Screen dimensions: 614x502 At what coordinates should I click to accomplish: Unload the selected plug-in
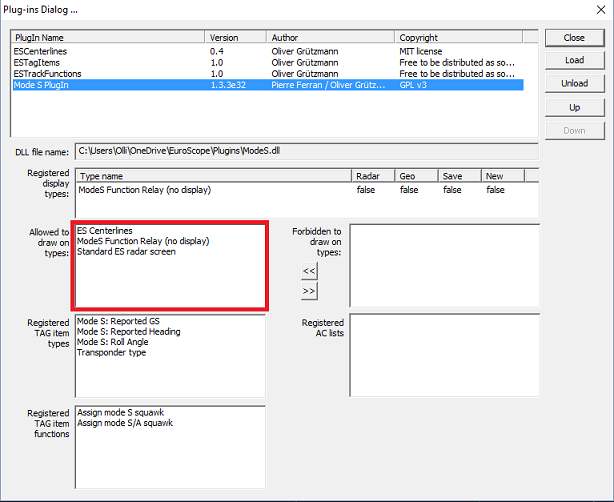pyautogui.click(x=574, y=83)
